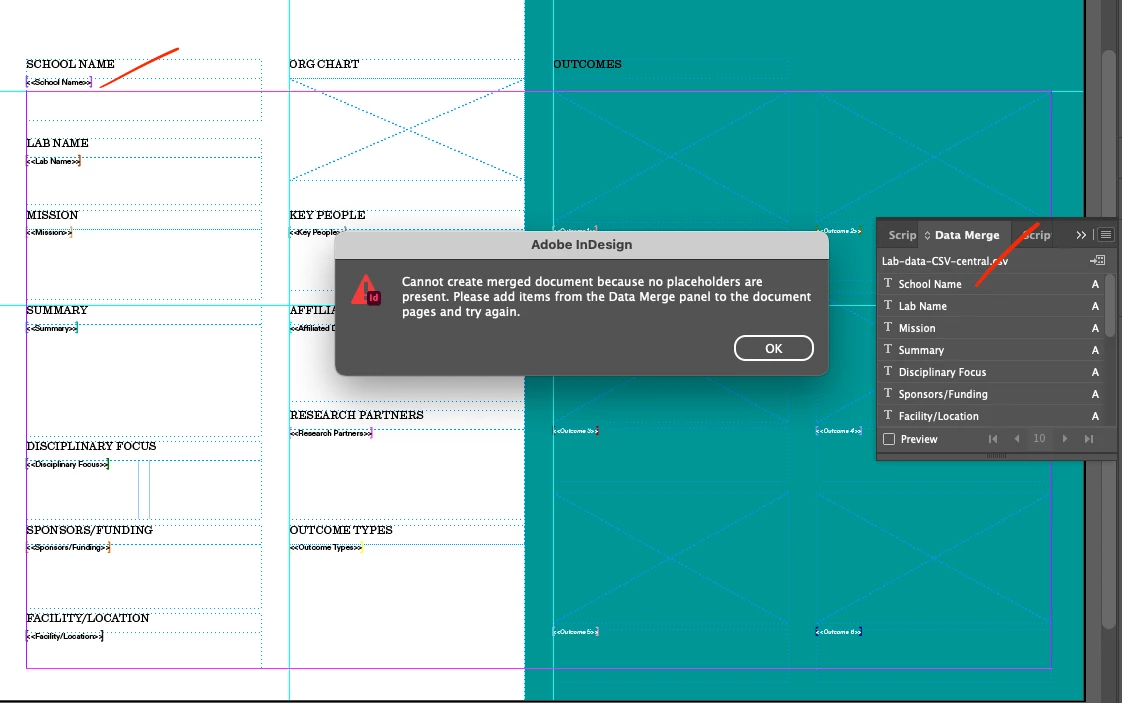Screen dimensions: 1122x703
Task: Click the <<School Name>> placeholder on page
Action: coord(59,82)
